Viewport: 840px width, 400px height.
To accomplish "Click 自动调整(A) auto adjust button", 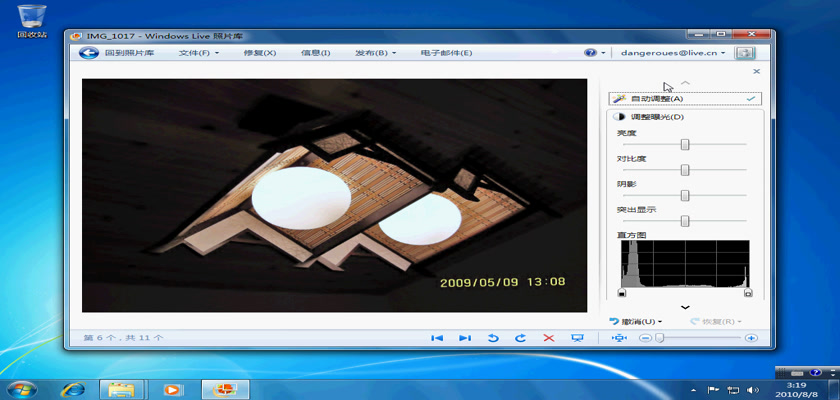I will (x=656, y=98).
